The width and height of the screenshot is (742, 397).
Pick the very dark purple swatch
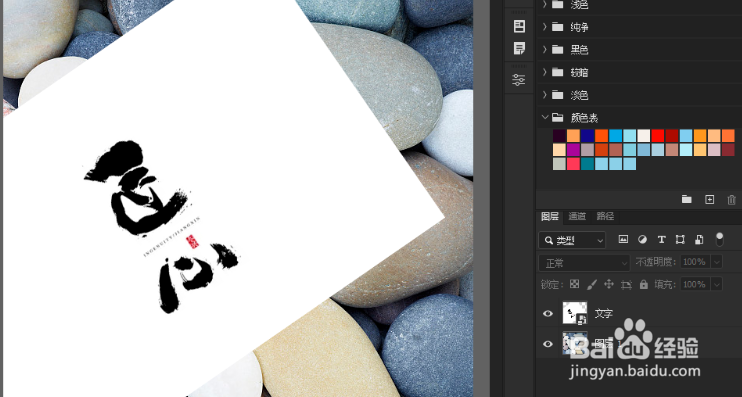tap(559, 136)
